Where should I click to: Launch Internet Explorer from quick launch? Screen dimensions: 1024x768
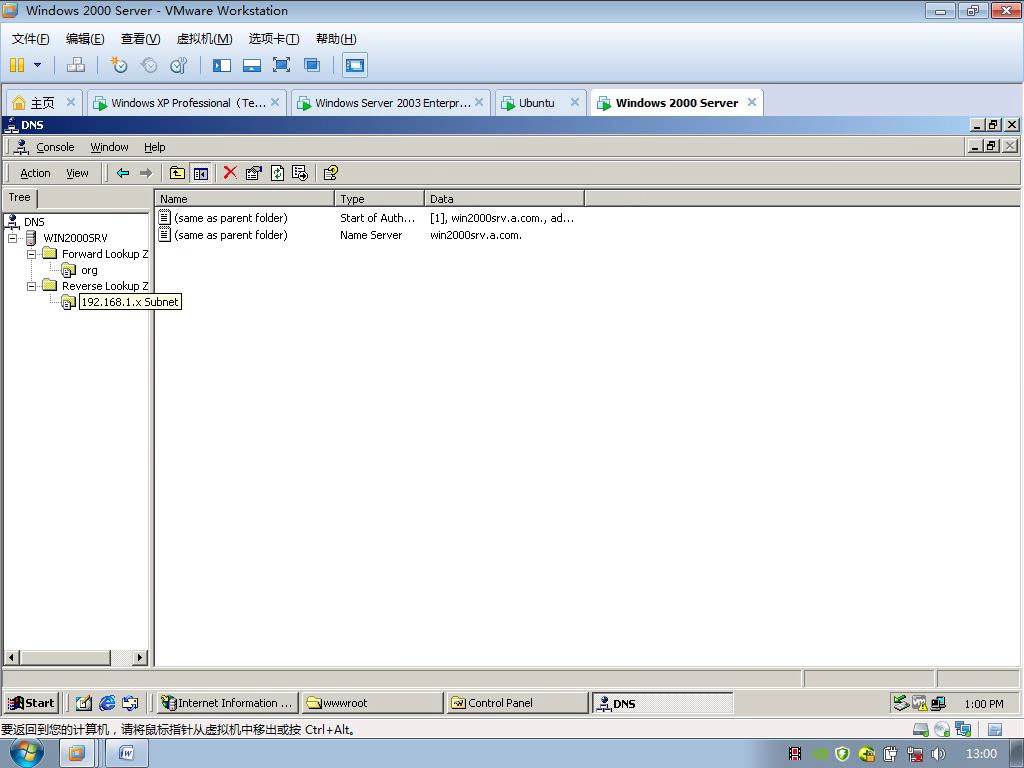click(107, 703)
